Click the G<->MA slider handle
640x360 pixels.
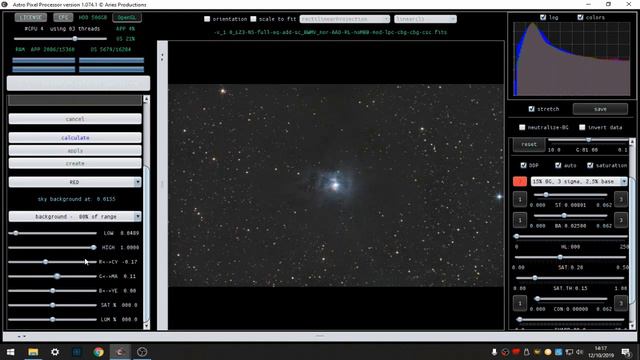coord(57,276)
